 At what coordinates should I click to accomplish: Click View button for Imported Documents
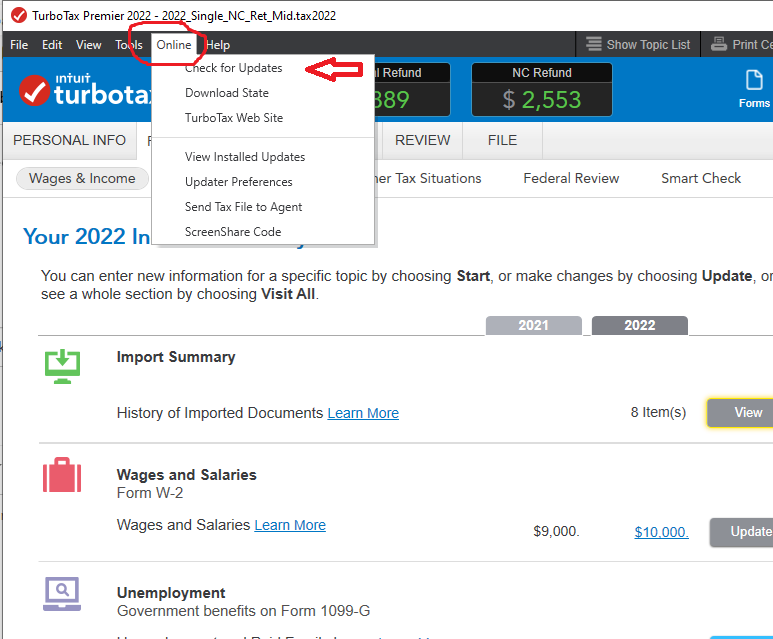click(740, 413)
